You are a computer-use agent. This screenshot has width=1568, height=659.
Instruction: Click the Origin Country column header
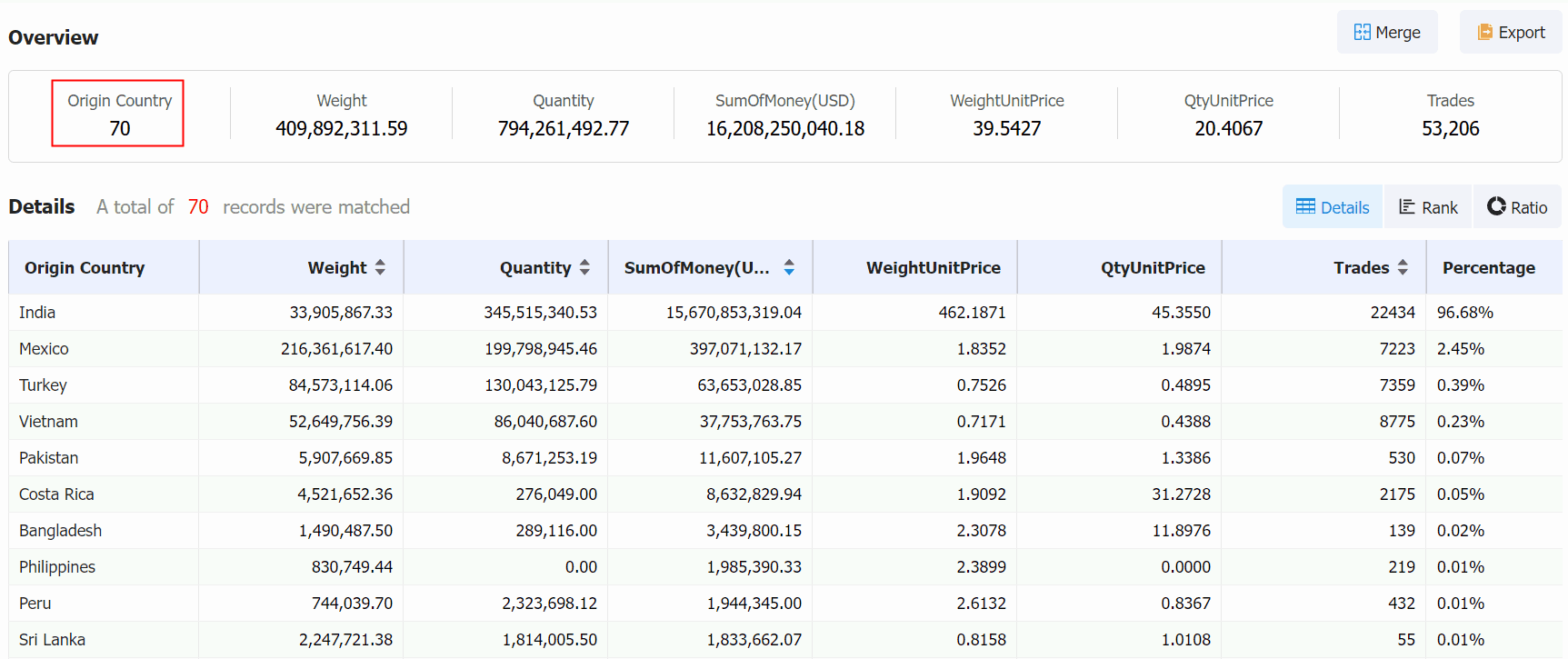tap(85, 268)
